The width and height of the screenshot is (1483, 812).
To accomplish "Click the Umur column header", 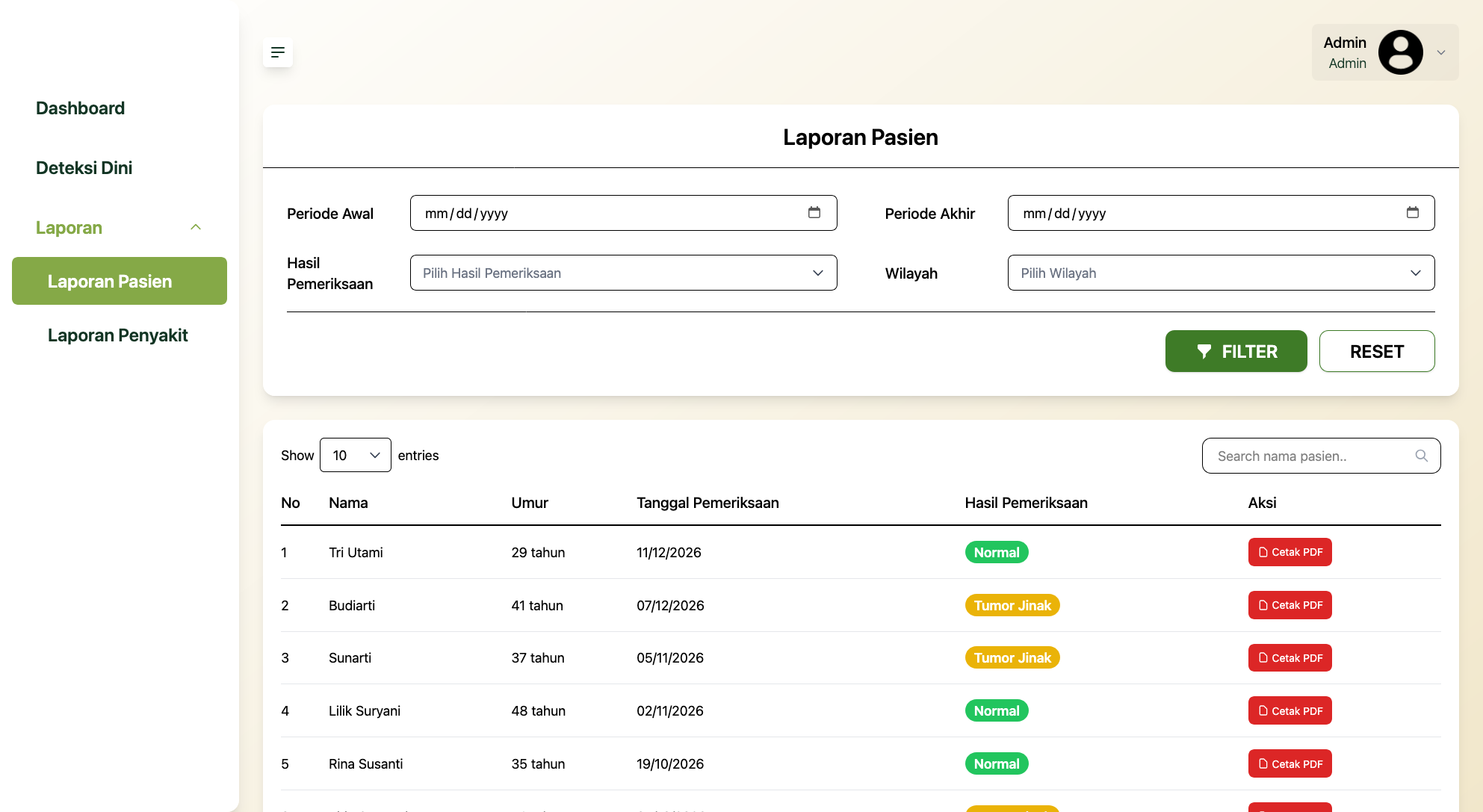I will click(530, 503).
